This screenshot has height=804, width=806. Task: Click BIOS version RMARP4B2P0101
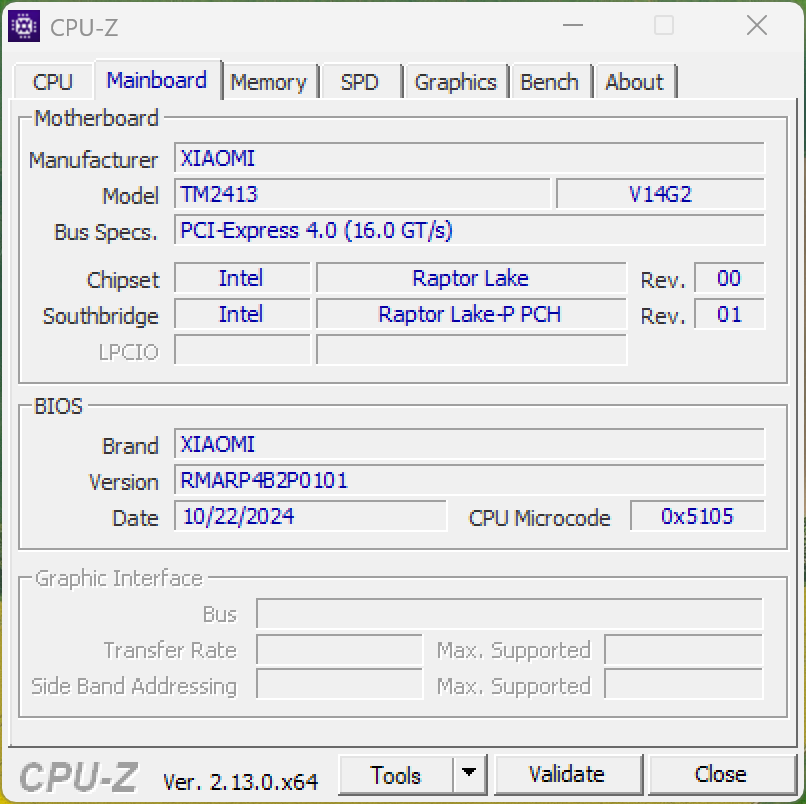[469, 480]
